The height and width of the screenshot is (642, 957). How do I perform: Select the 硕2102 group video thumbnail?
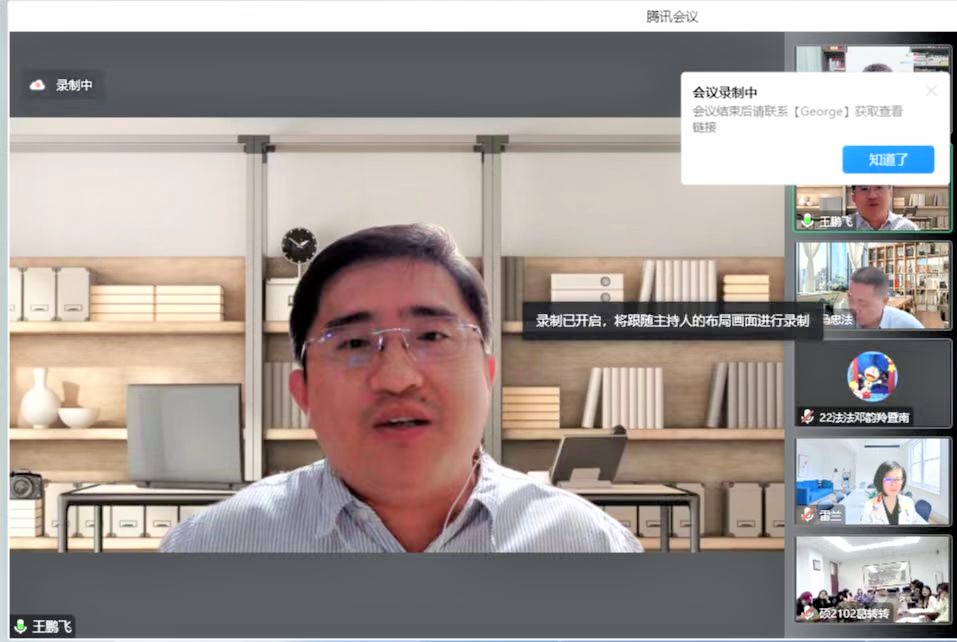pyautogui.click(x=872, y=578)
